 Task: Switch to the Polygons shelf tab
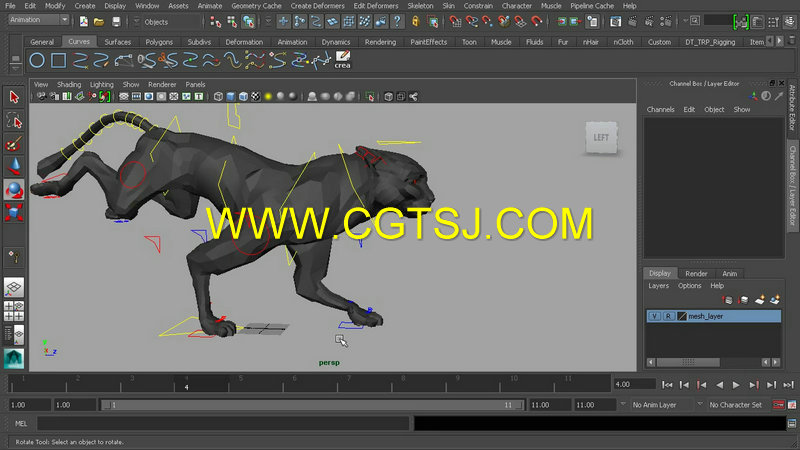pos(159,42)
